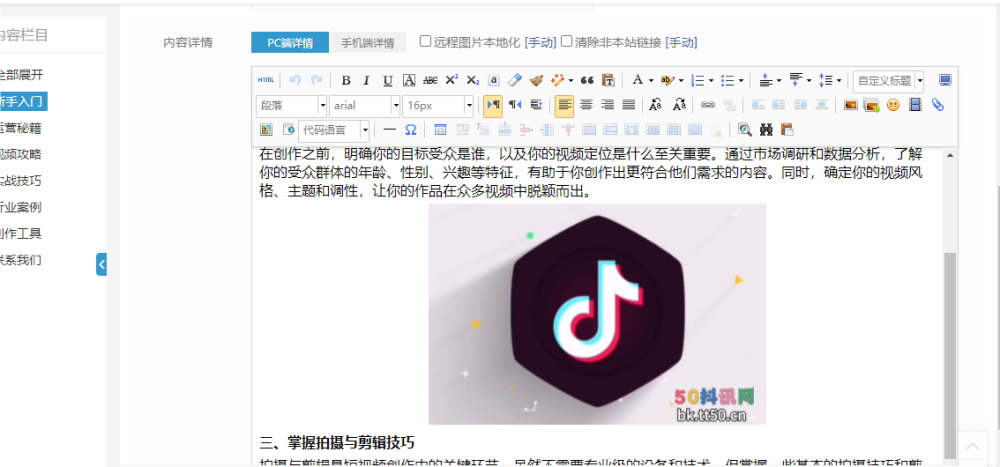Screen dimensions: 1000x467
Task: Apply superscript formatting
Action: (452, 80)
